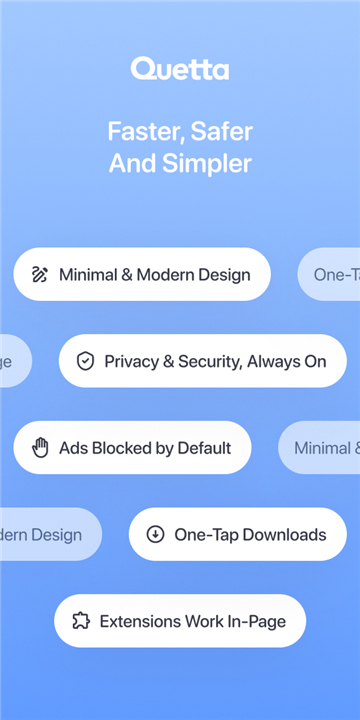Click the 'Faster, Safer' headline line
This screenshot has height=720, width=360.
(x=180, y=132)
